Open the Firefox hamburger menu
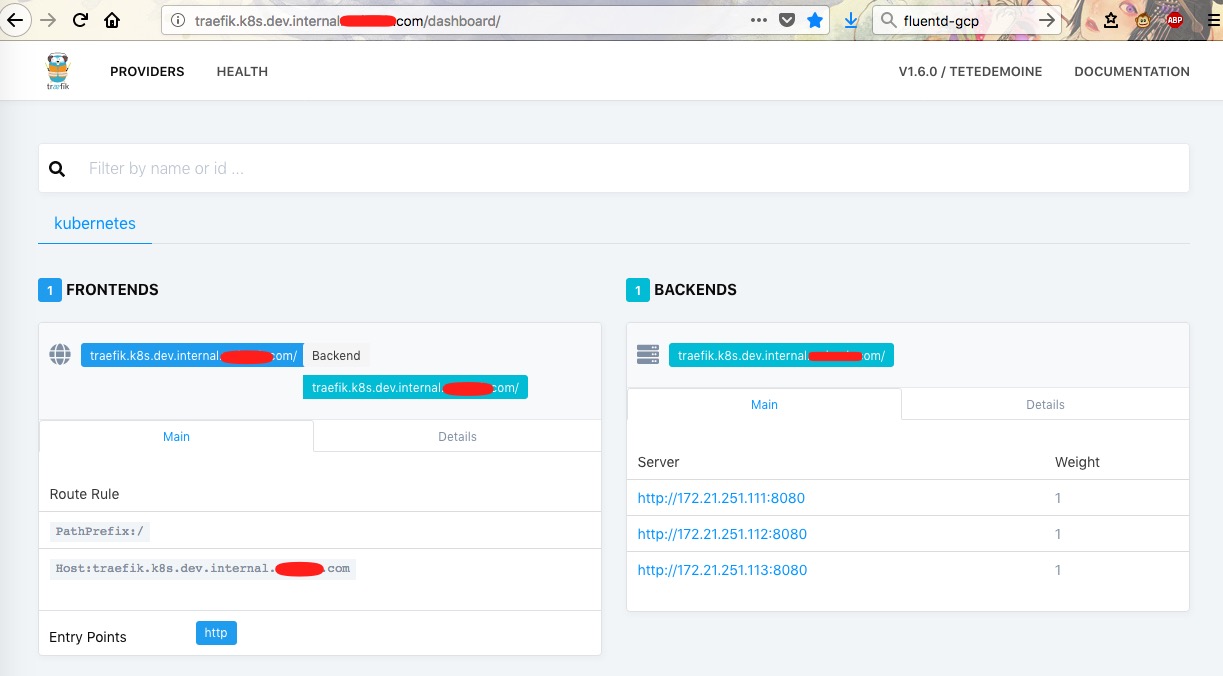The image size is (1223, 676). coord(1212,19)
